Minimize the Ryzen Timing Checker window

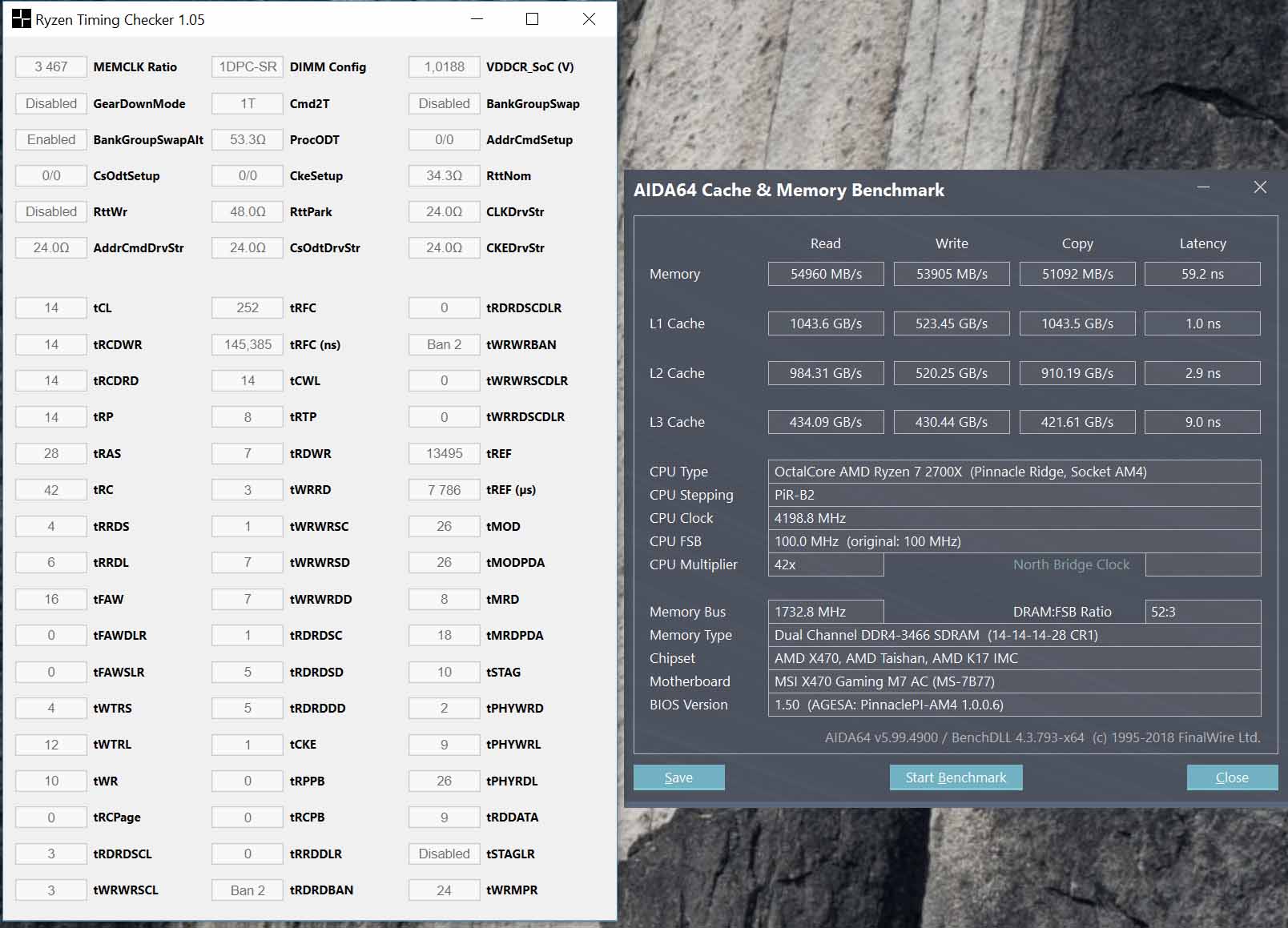pos(477,19)
